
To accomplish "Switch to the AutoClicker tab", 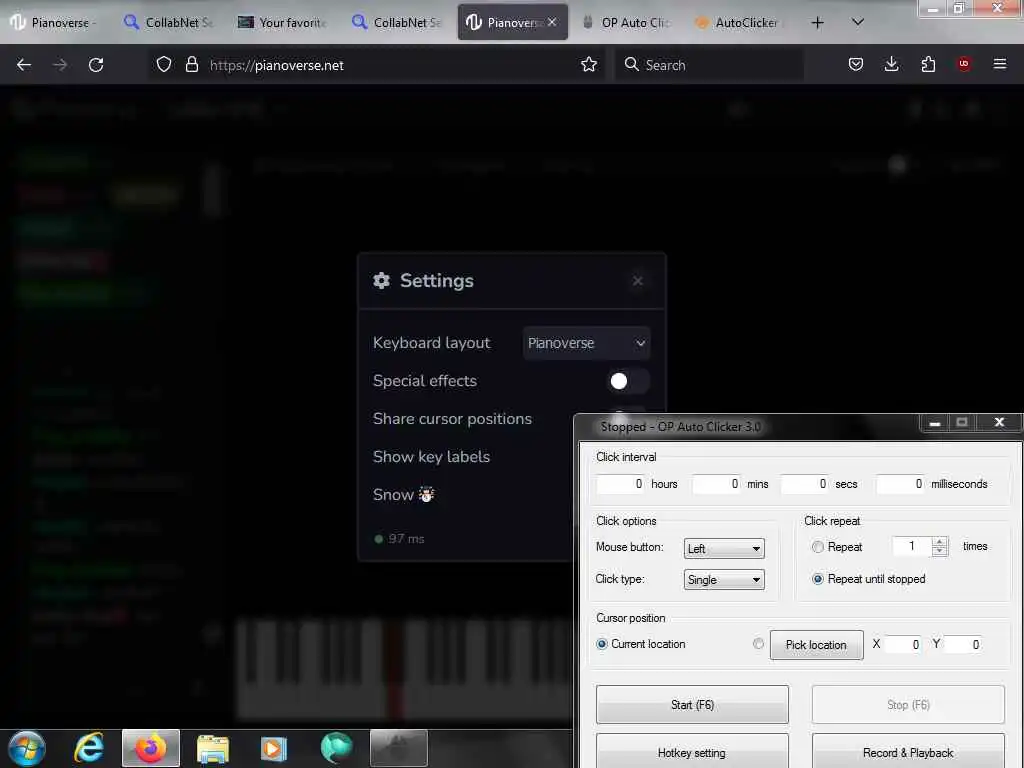I will click(x=739, y=23).
